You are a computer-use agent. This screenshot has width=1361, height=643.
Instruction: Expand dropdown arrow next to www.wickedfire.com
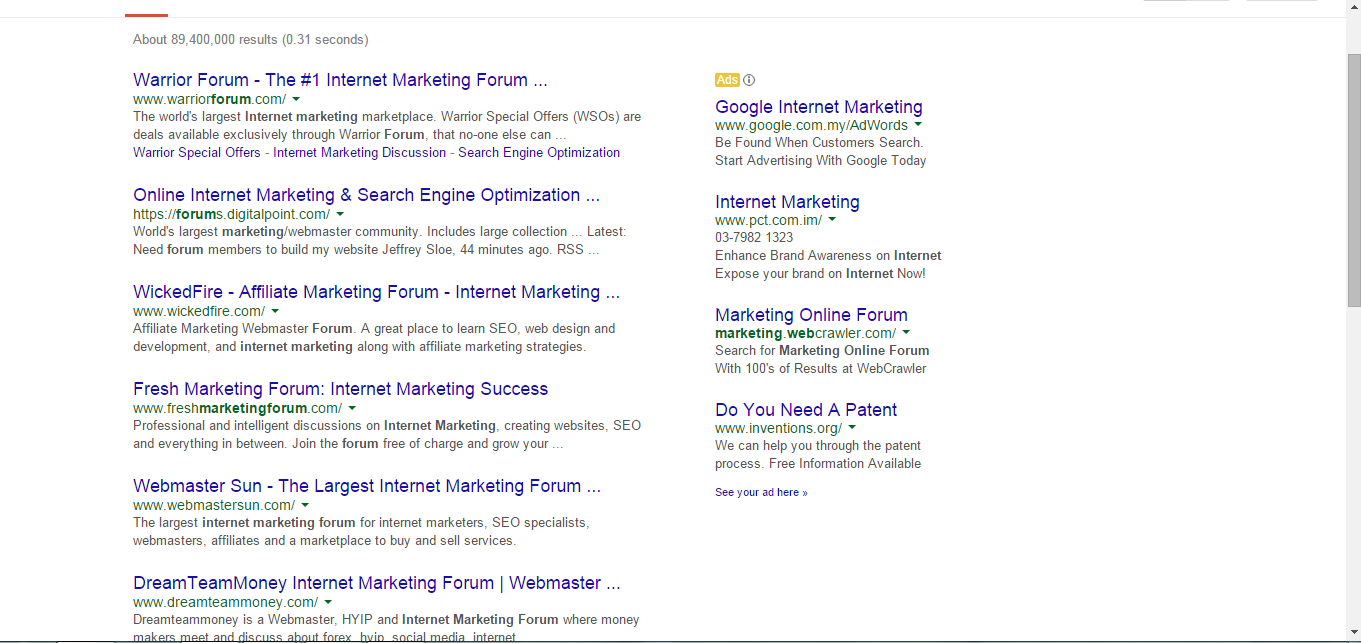tap(275, 312)
